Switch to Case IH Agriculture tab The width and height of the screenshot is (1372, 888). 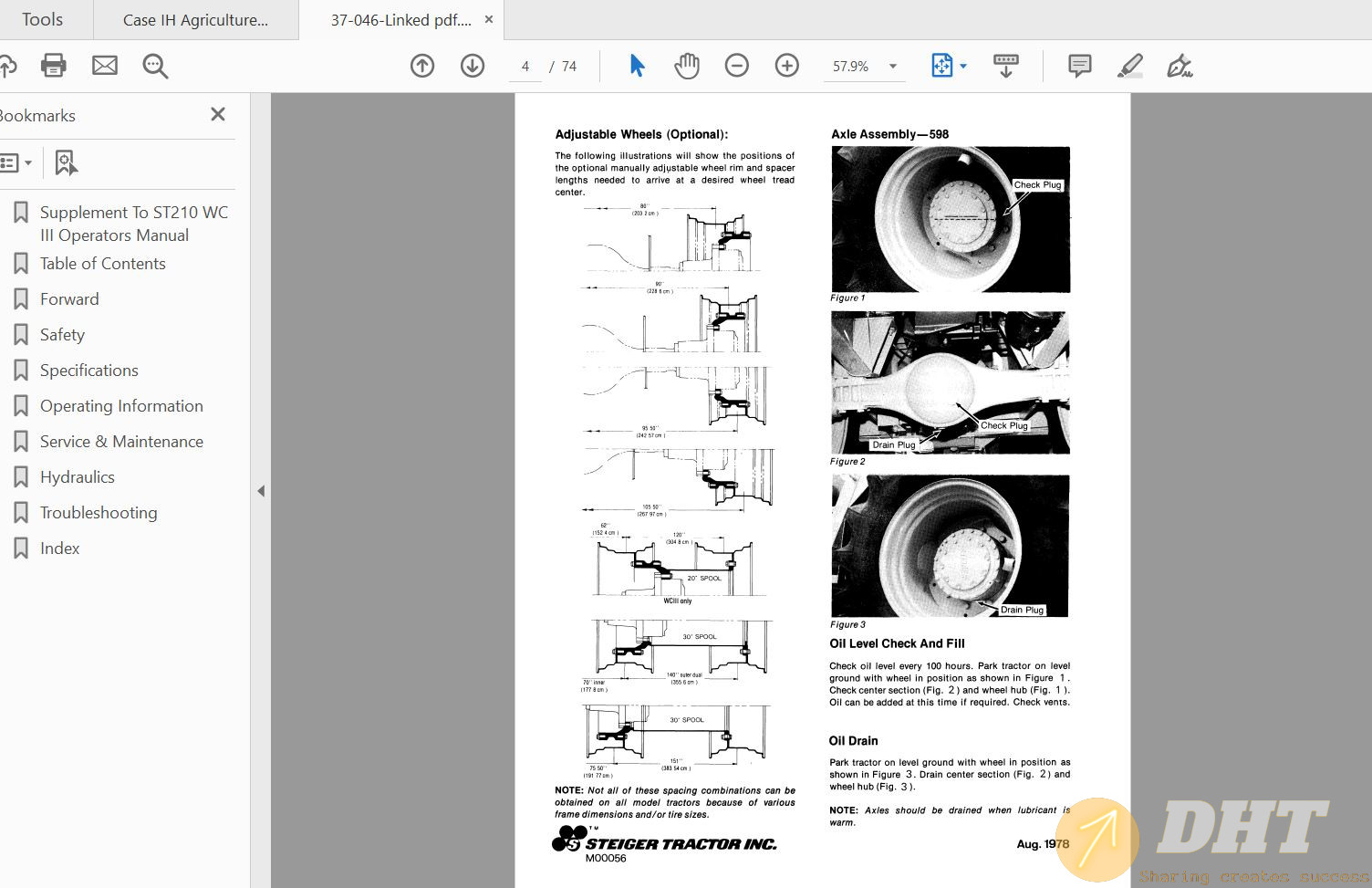coord(195,20)
